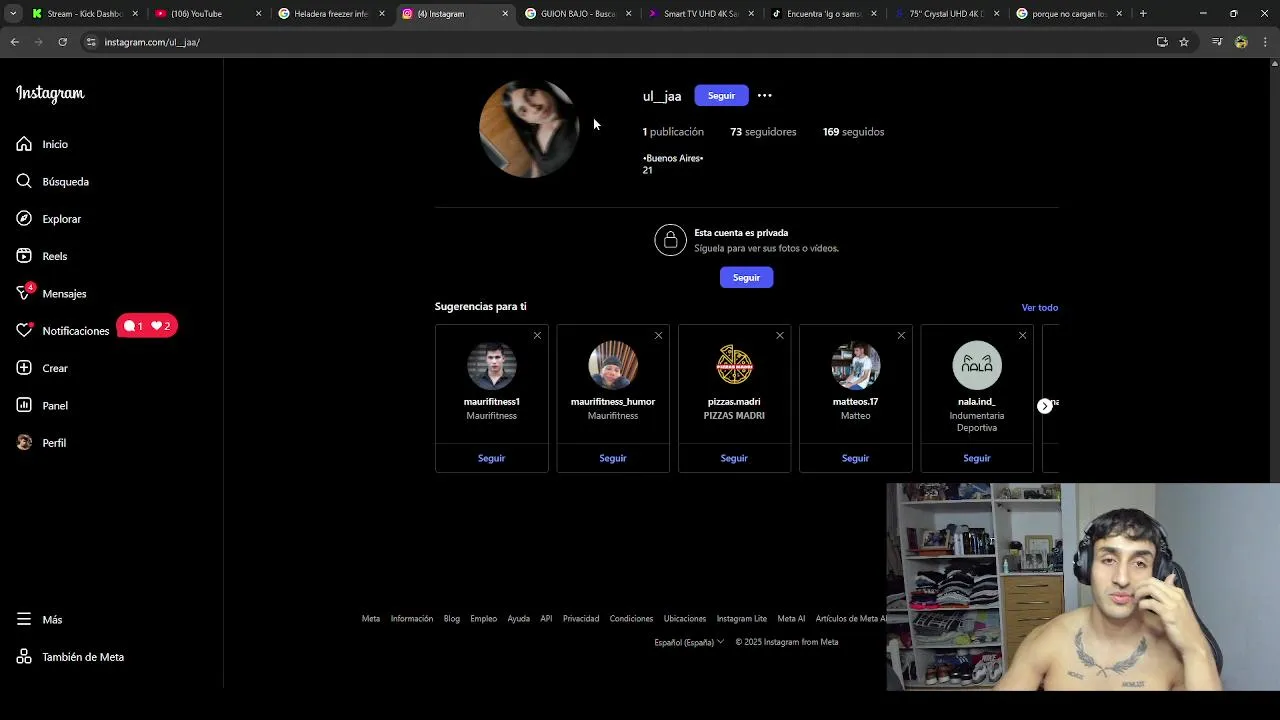Open Notificaciones heart icon
1280x720 pixels.
[24, 331]
